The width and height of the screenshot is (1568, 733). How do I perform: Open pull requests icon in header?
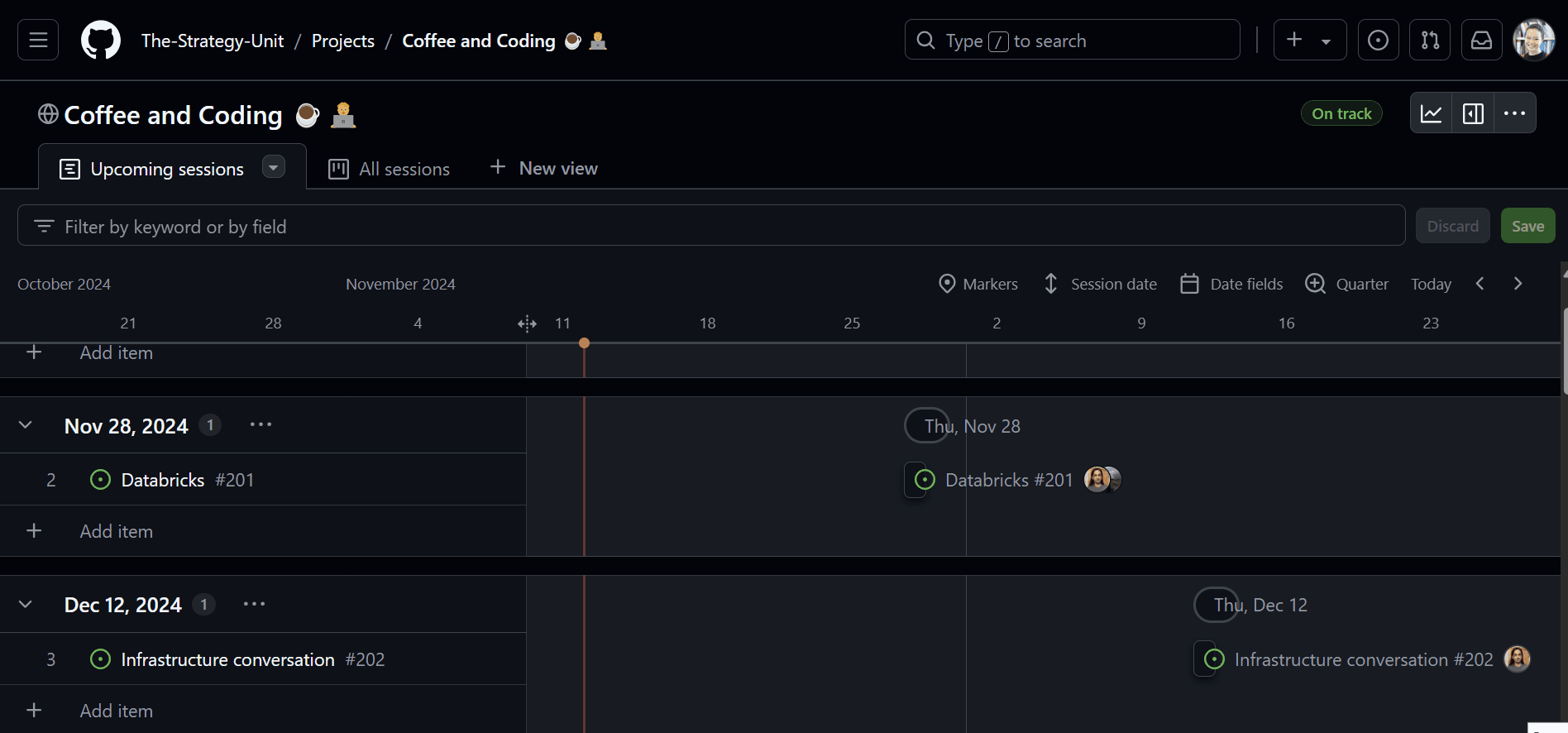pos(1430,40)
